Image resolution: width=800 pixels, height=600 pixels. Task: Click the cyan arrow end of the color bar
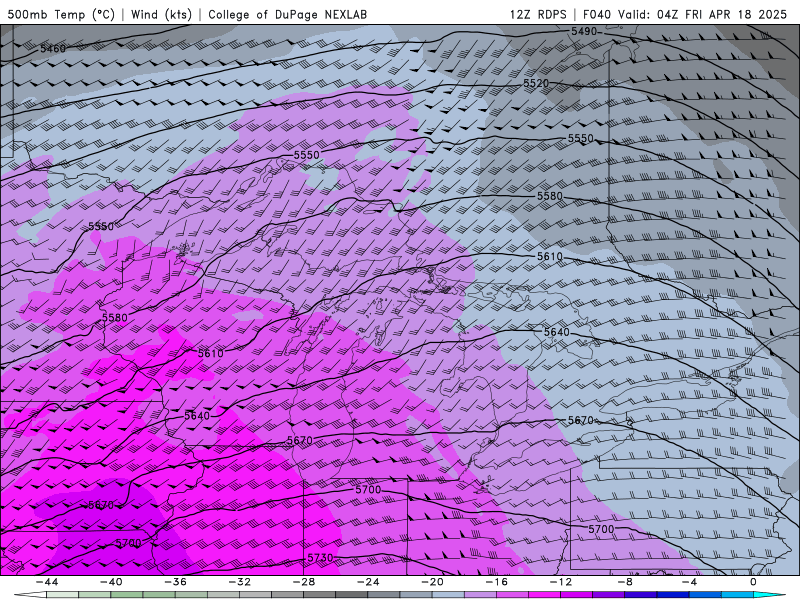[769, 595]
